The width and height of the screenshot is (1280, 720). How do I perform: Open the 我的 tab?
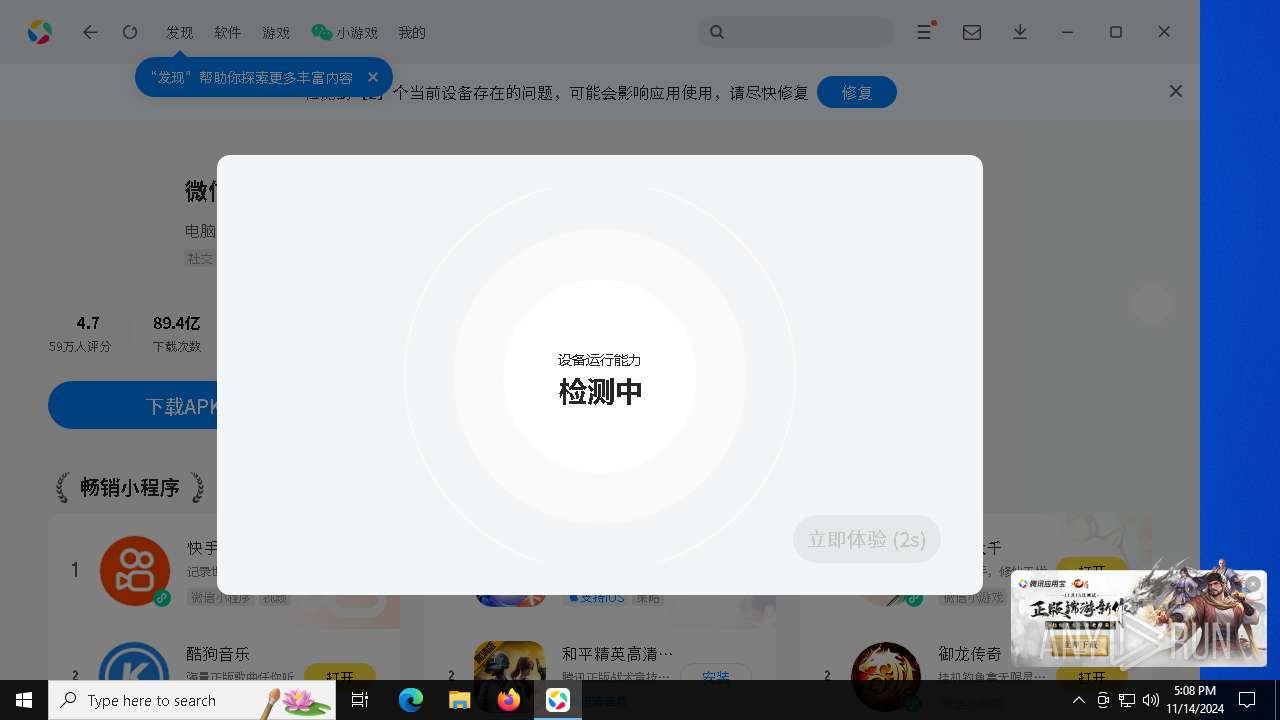[x=412, y=32]
